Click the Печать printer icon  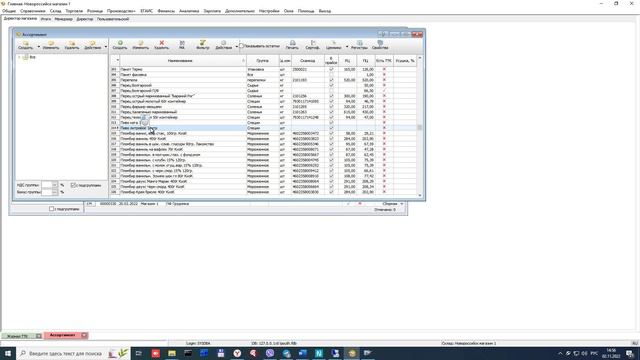[292, 43]
